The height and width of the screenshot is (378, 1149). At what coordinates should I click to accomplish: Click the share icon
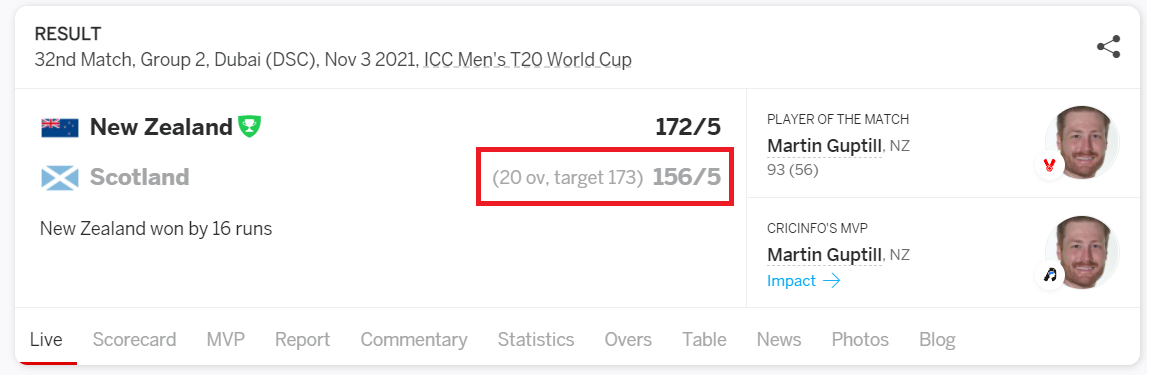click(x=1108, y=47)
